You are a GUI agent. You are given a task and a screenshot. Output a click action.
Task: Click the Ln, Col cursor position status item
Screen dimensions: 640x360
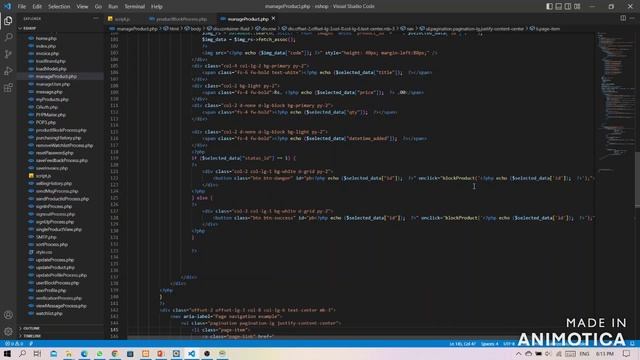[462, 344]
